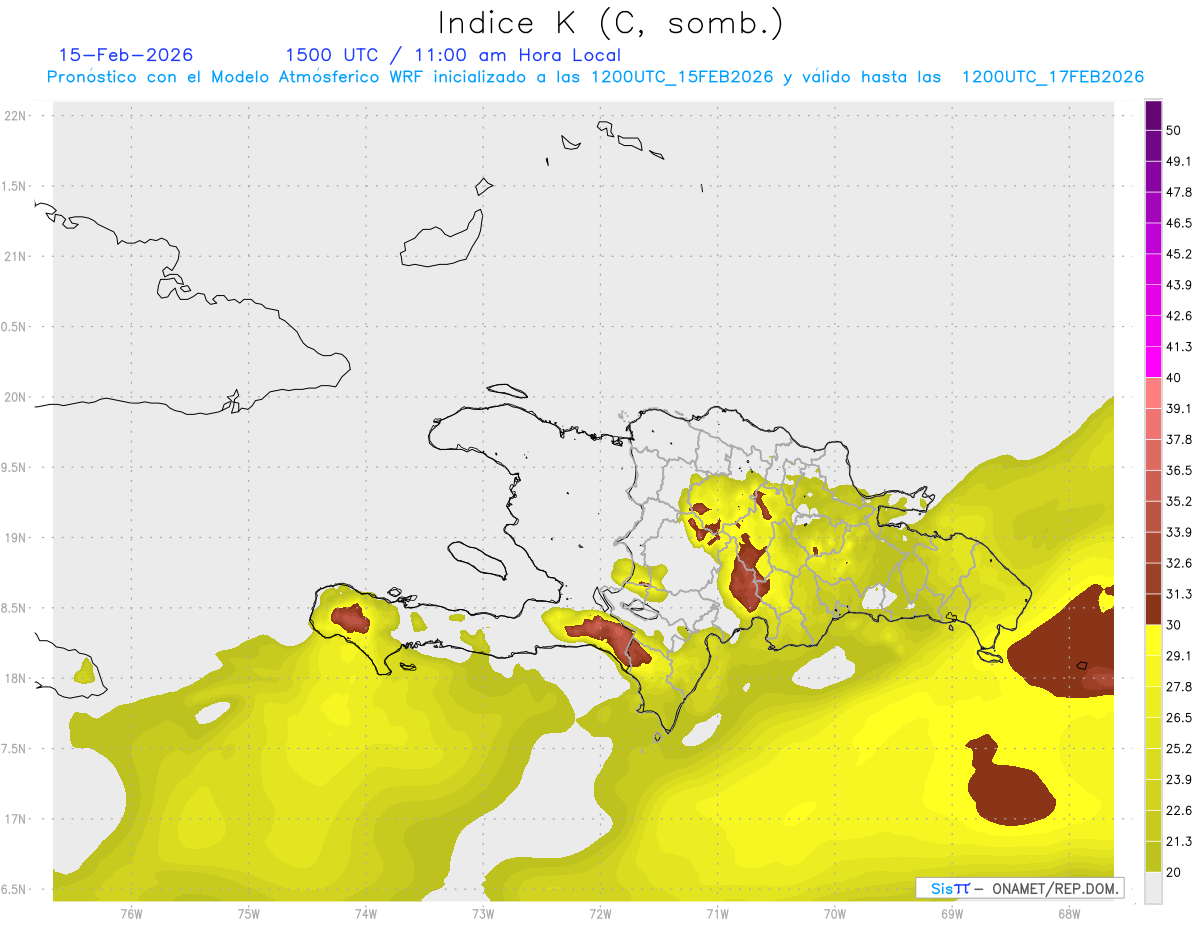Click the 'ONAMET/REP.DOM.' credit label
This screenshot has width=1200, height=927.
(1055, 888)
